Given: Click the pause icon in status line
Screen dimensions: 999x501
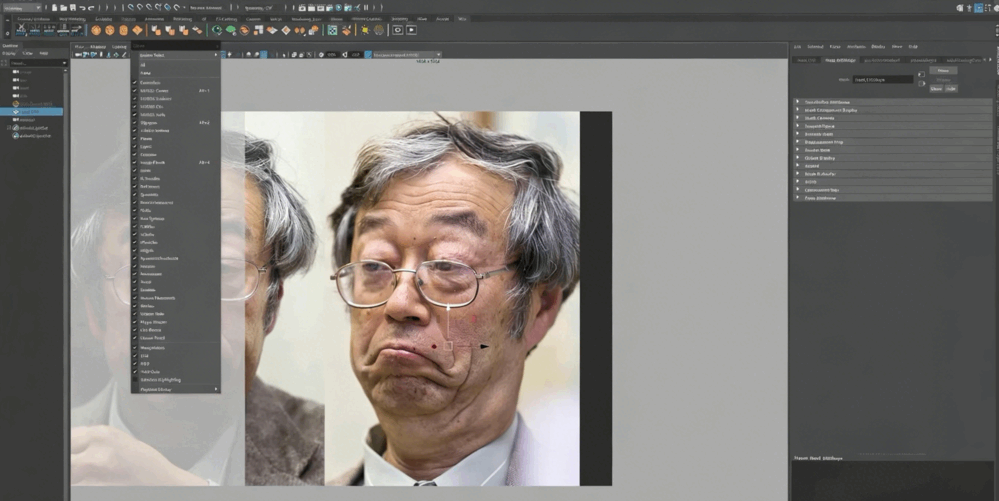Looking at the screenshot, I should (366, 8).
